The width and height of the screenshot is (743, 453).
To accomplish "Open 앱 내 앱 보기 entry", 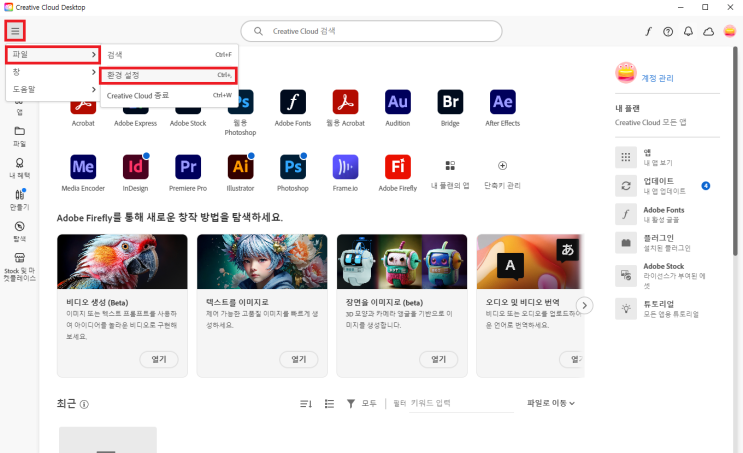I will coord(666,157).
